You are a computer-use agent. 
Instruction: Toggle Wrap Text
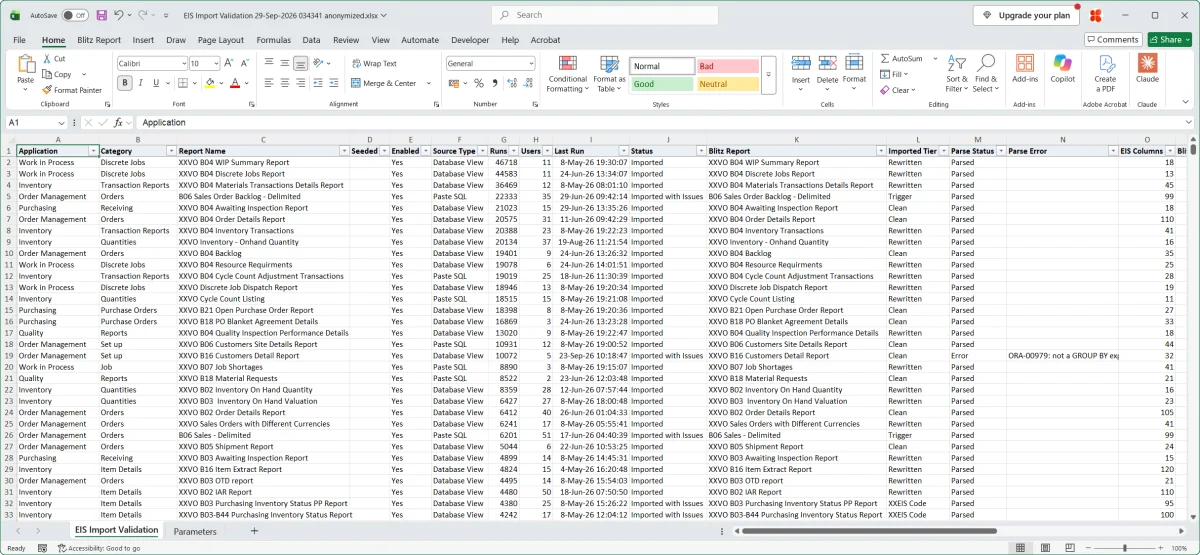coord(373,63)
